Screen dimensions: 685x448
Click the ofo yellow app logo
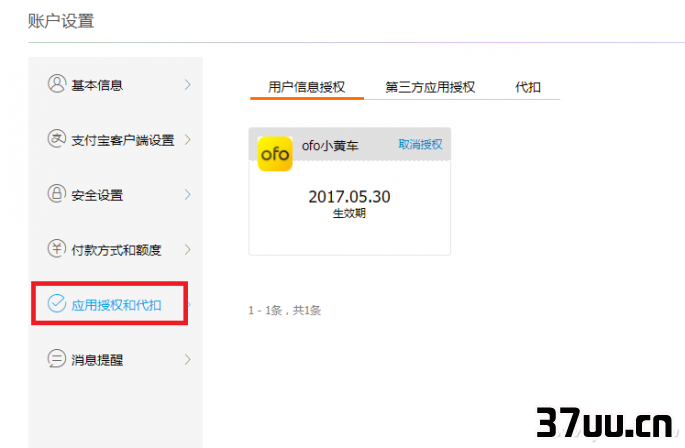(x=275, y=153)
